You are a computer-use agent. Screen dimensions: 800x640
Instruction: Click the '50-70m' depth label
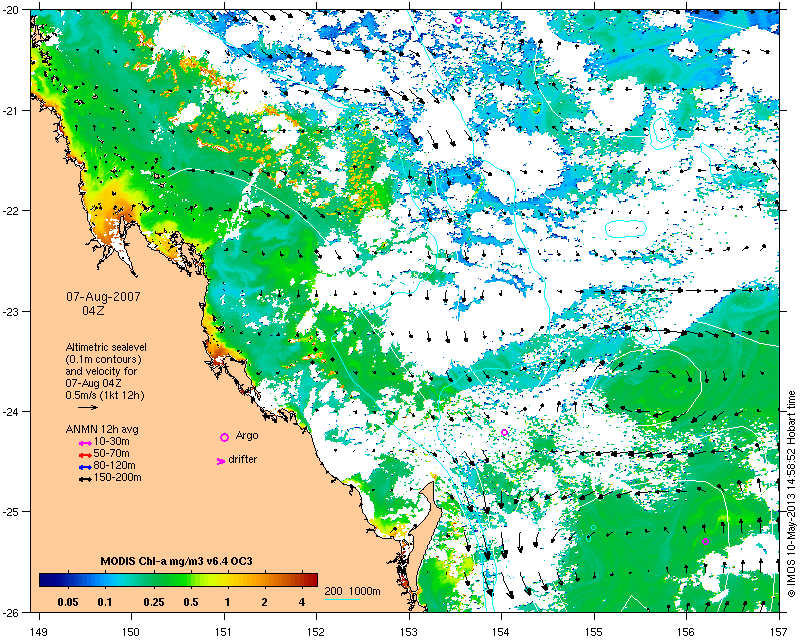point(112,454)
